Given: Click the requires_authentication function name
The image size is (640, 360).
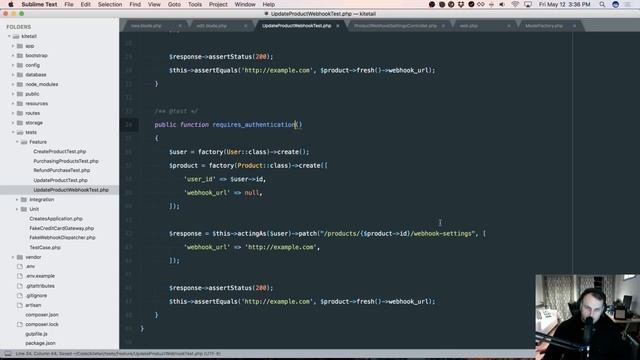Looking at the screenshot, I should tap(254, 124).
